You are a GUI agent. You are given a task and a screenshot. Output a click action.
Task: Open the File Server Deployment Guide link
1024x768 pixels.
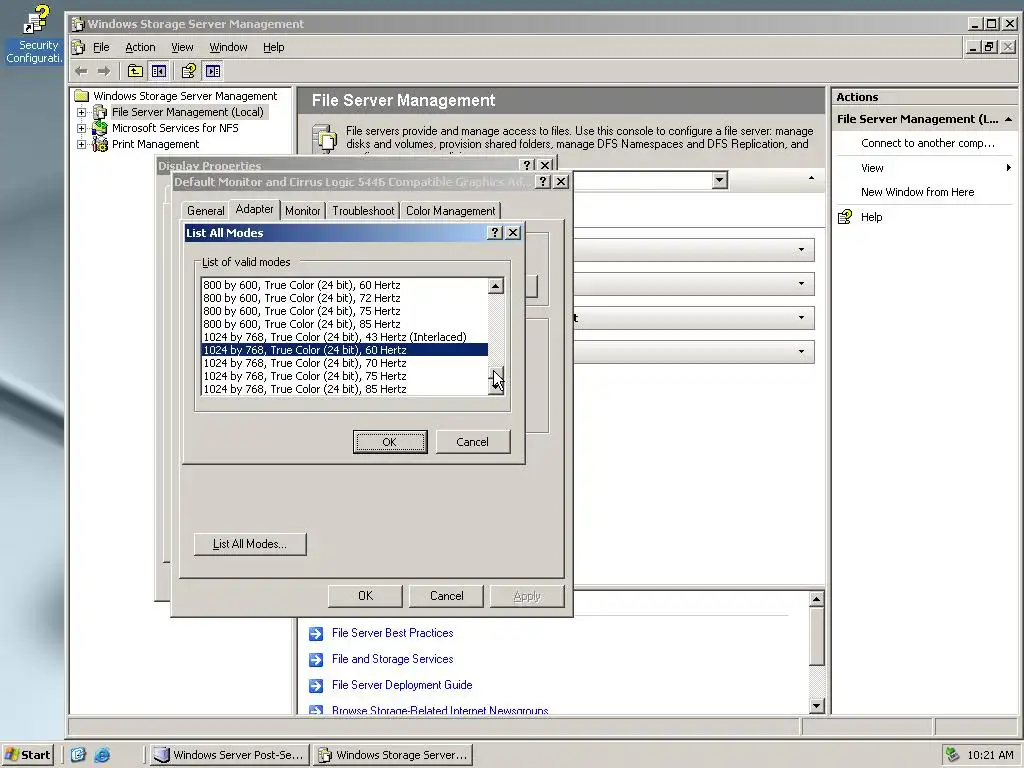pyautogui.click(x=402, y=685)
